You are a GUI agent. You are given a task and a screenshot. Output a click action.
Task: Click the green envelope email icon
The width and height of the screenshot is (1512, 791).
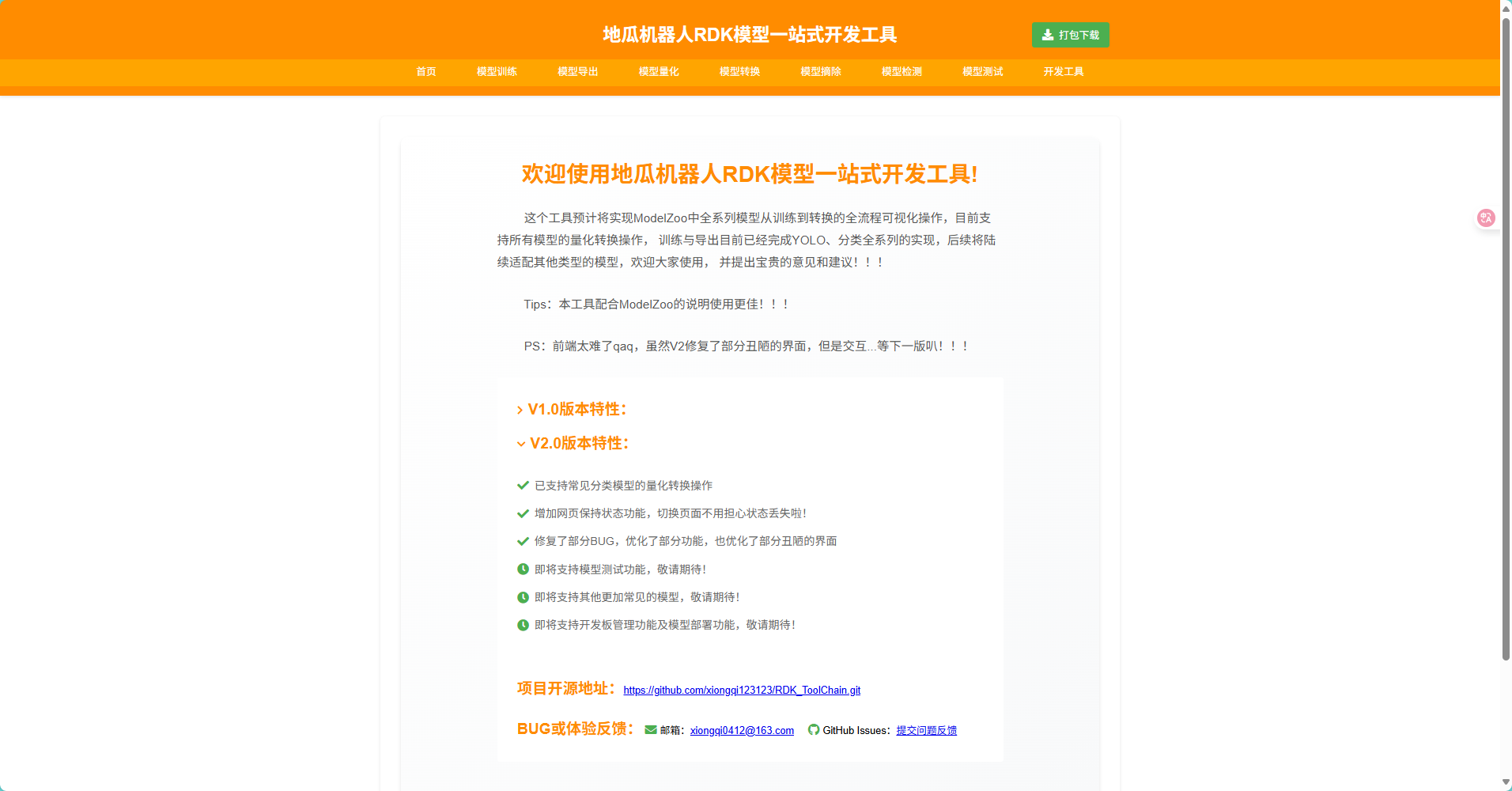[651, 730]
